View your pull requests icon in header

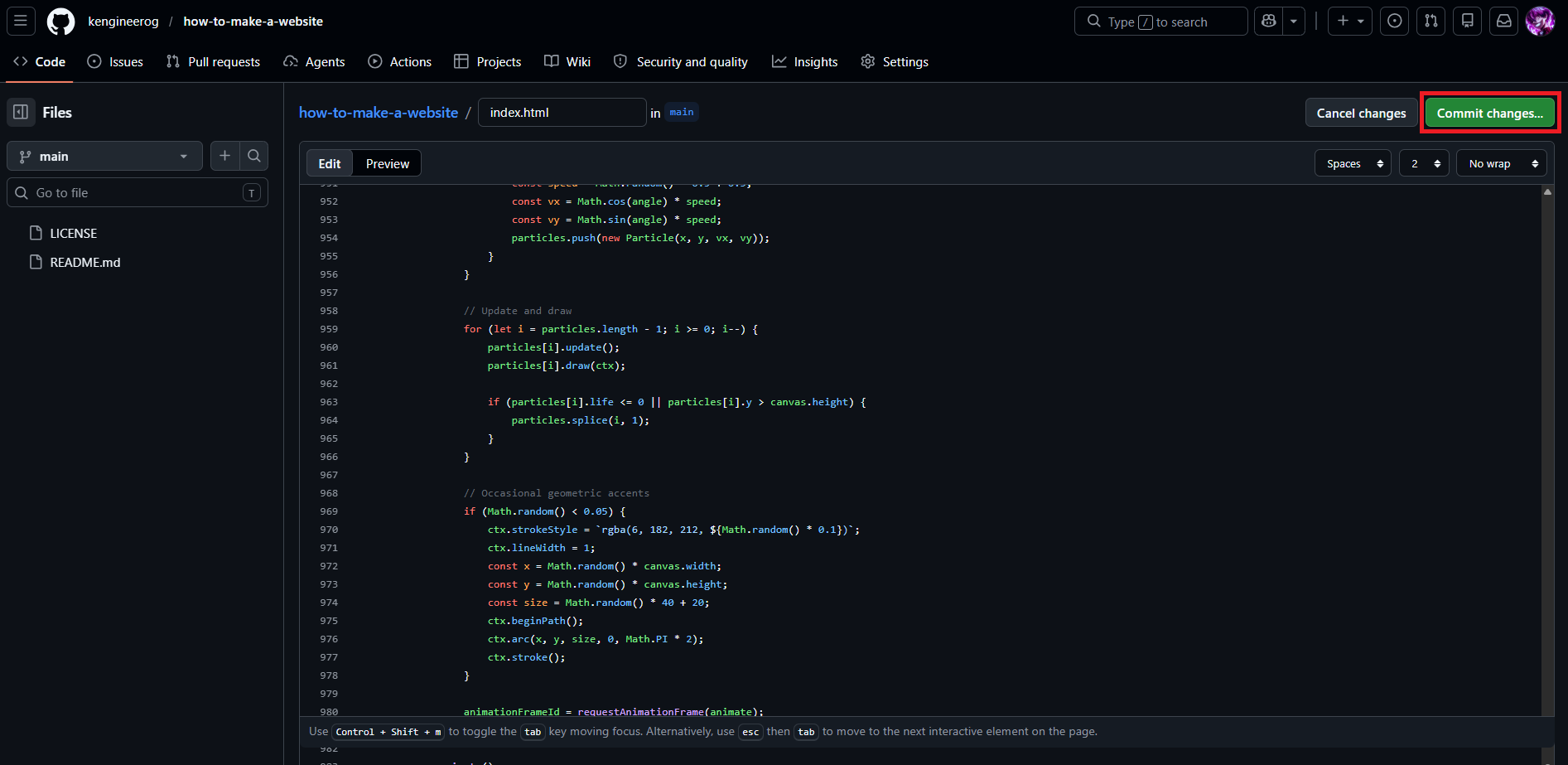click(x=1431, y=21)
